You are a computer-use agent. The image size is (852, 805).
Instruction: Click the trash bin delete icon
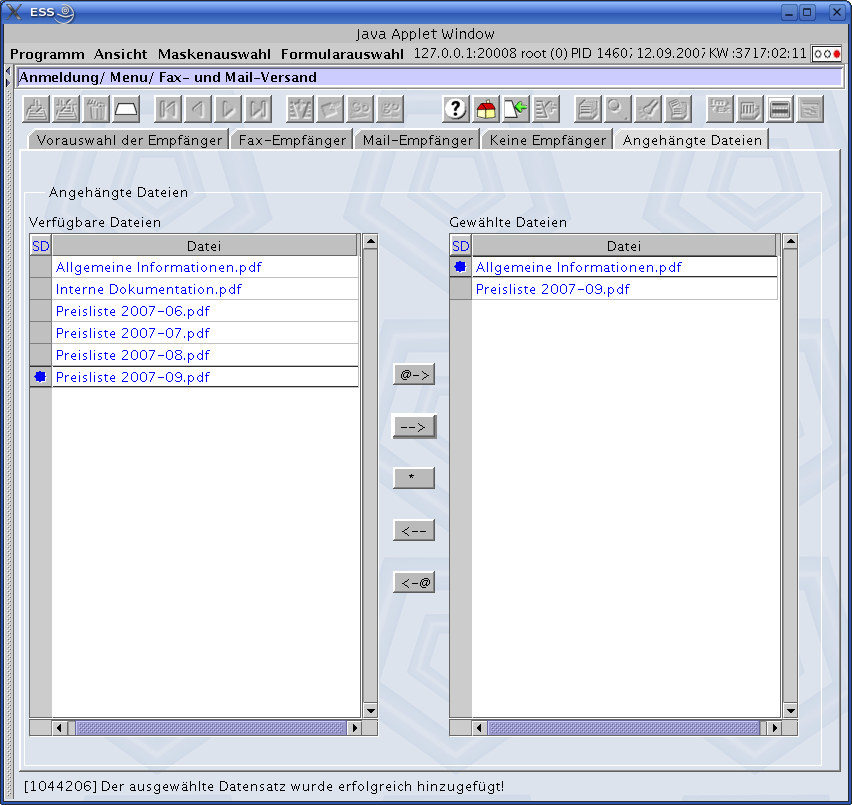[96, 109]
